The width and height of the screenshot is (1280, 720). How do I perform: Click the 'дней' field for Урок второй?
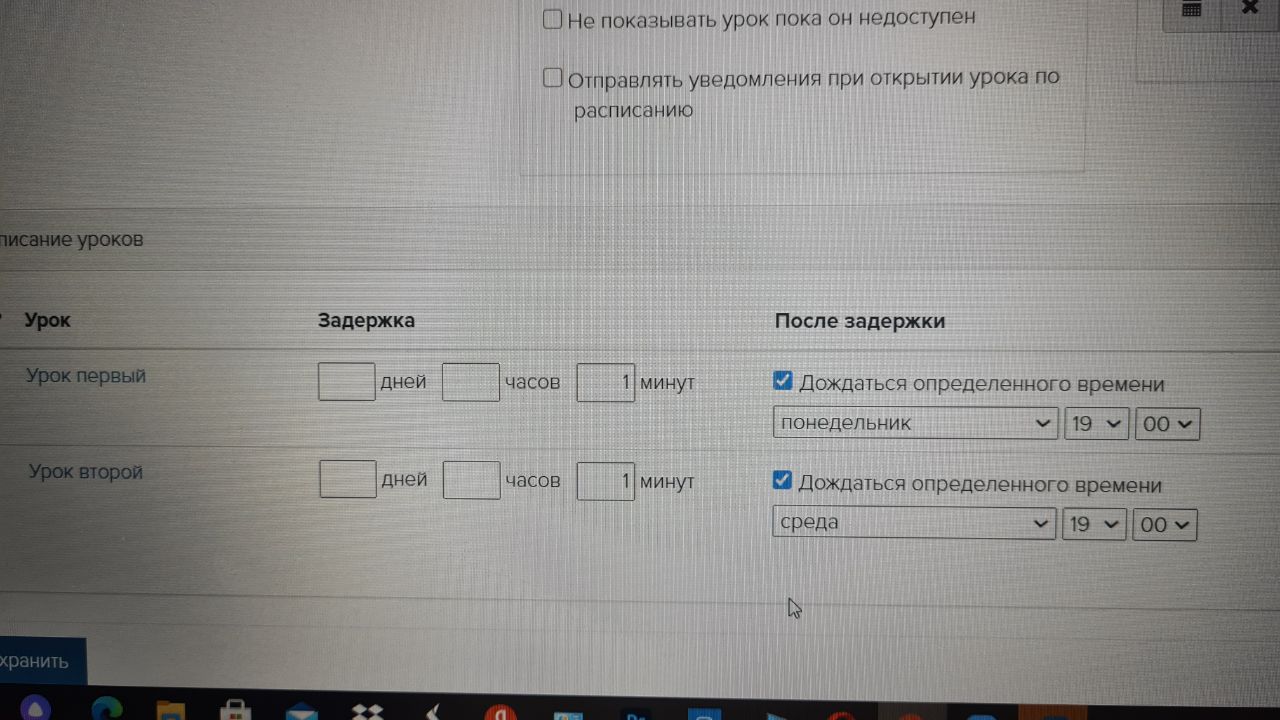pyautogui.click(x=348, y=479)
